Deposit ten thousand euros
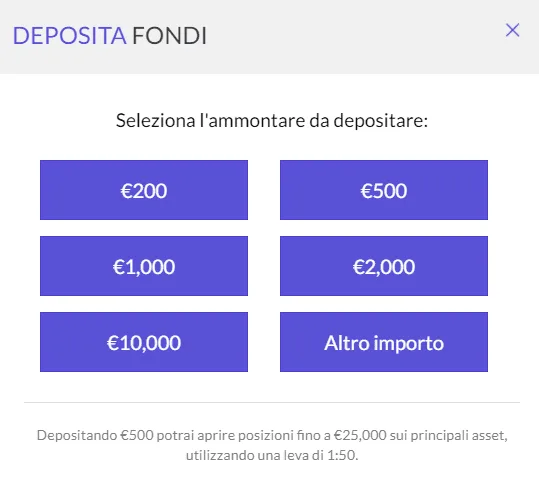Viewport: 539px width, 493px height. click(x=144, y=342)
